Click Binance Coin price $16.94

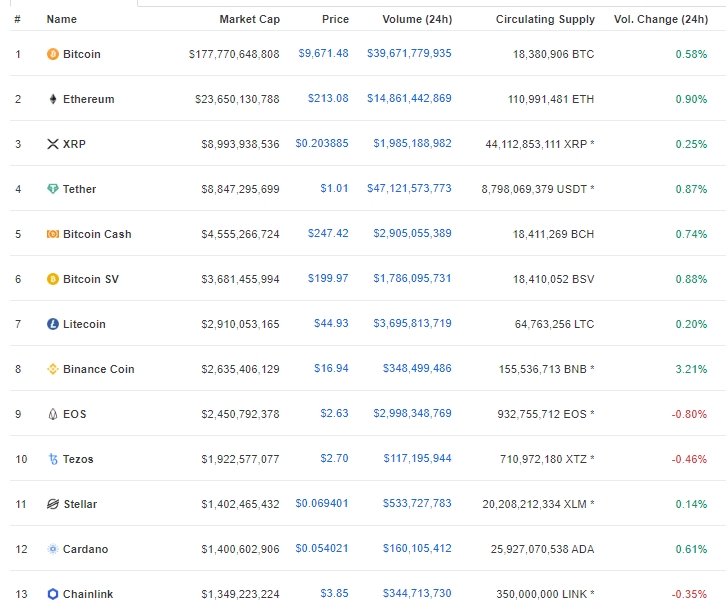(x=331, y=368)
